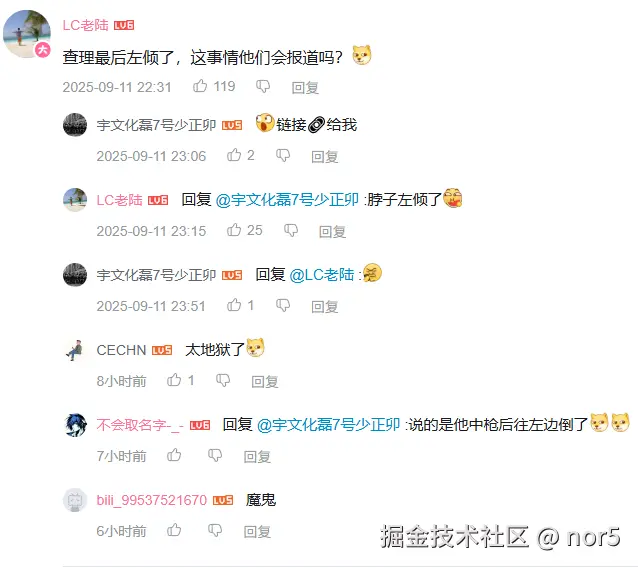Like the 魔鬼 comment by bili_99537521670
Image resolution: width=638 pixels, height=568 pixels.
pyautogui.click(x=174, y=530)
